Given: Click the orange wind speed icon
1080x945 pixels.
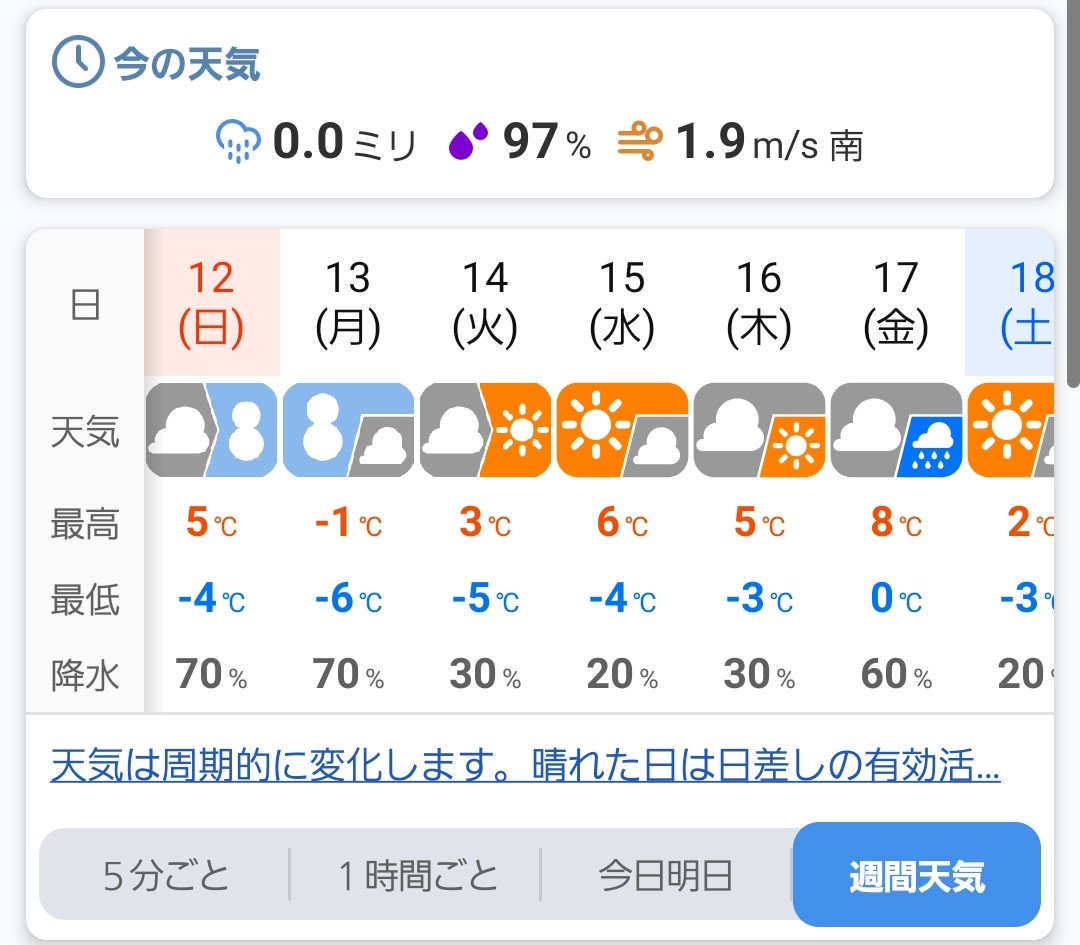Looking at the screenshot, I should (x=639, y=142).
